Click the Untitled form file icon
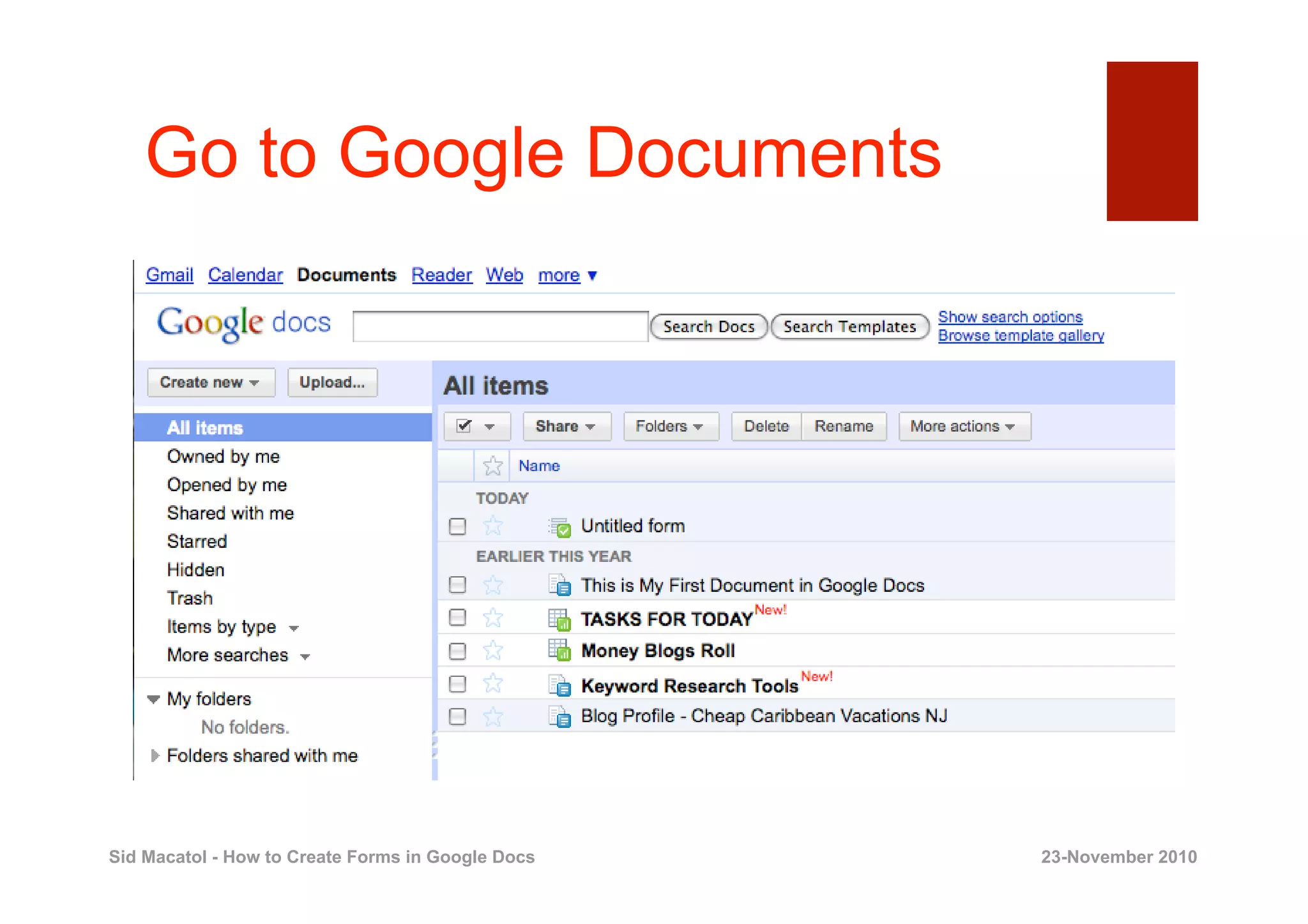 [559, 527]
